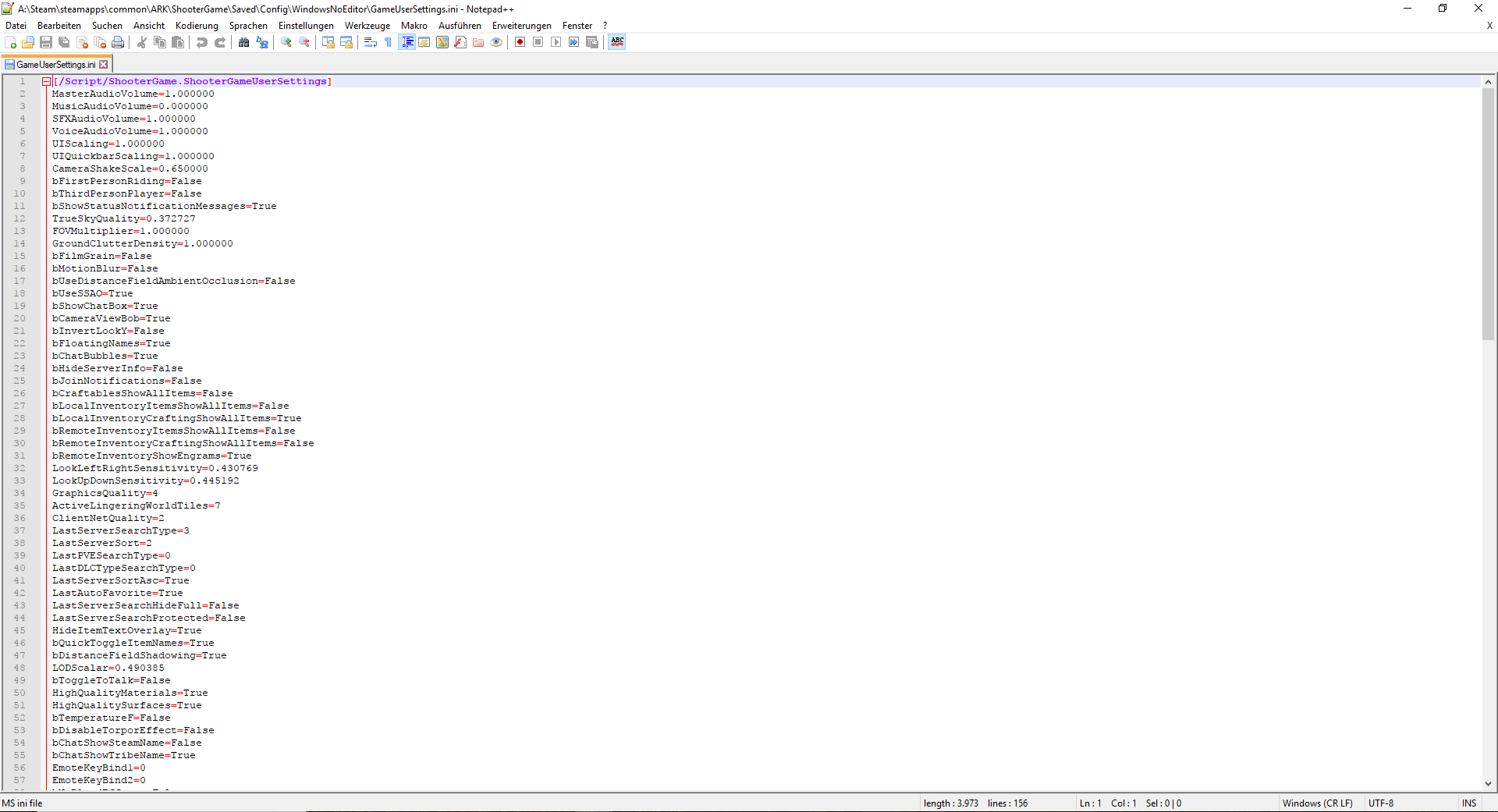The width and height of the screenshot is (1498, 812).
Task: Click the Windows (CR LF) status field
Action: [1317, 803]
